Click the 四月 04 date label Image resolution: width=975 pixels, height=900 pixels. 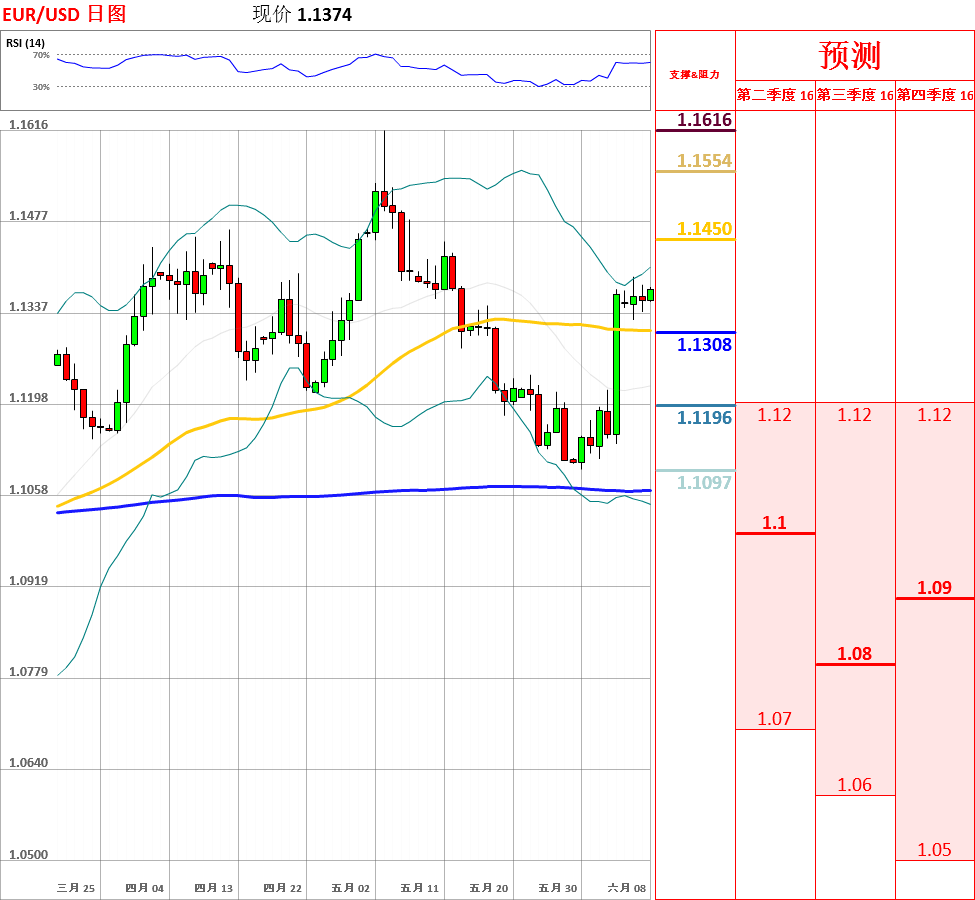(x=144, y=888)
